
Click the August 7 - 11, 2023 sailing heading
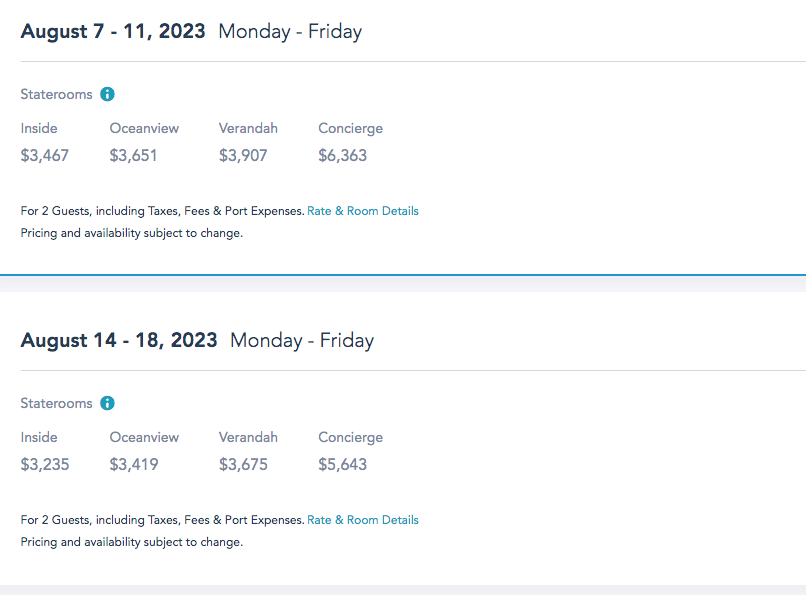click(113, 31)
